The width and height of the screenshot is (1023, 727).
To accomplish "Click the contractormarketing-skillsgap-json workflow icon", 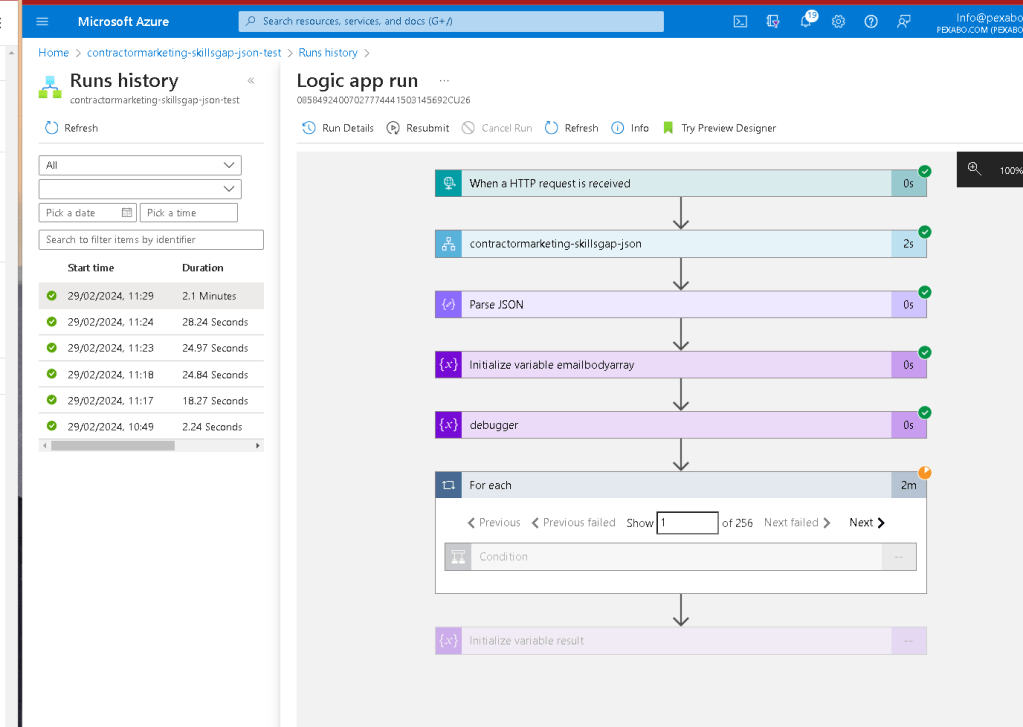I will 449,244.
